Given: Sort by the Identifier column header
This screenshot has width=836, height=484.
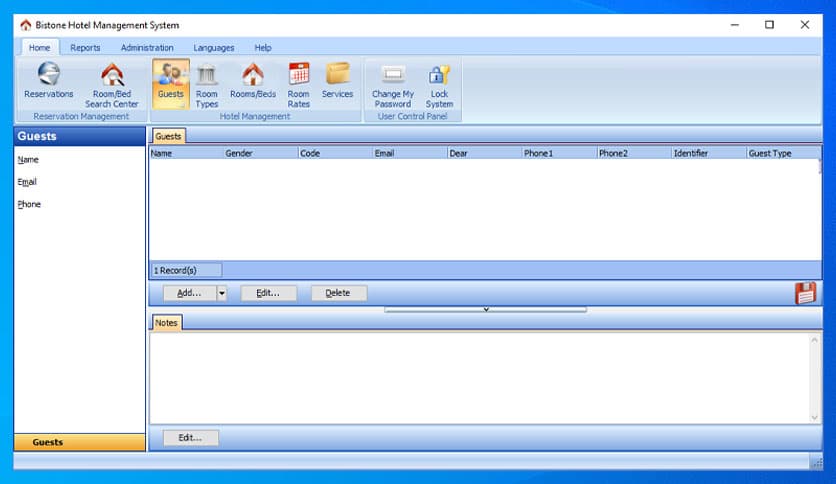Looking at the screenshot, I should (709, 153).
